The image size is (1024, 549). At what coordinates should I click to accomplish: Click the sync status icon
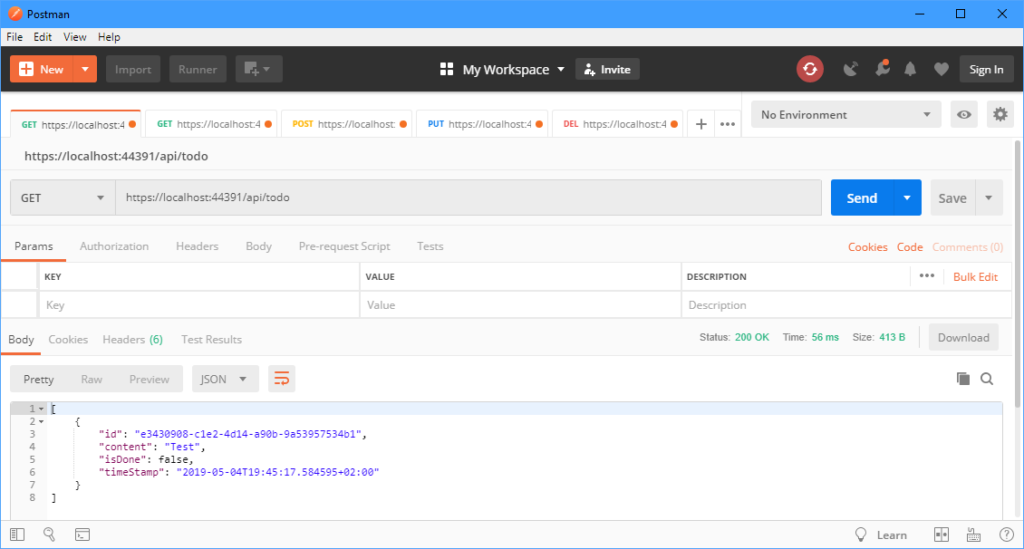click(809, 69)
